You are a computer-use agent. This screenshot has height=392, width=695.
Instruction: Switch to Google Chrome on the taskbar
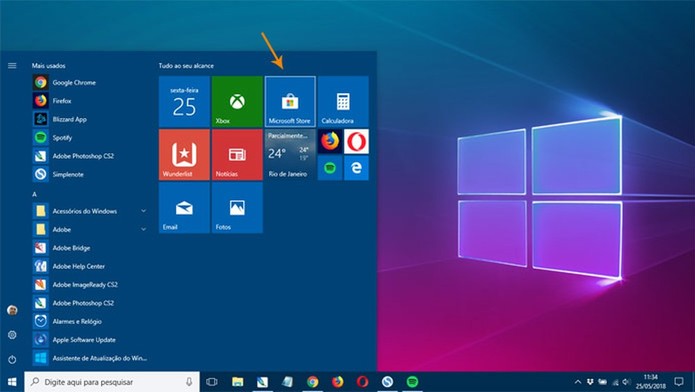click(312, 382)
